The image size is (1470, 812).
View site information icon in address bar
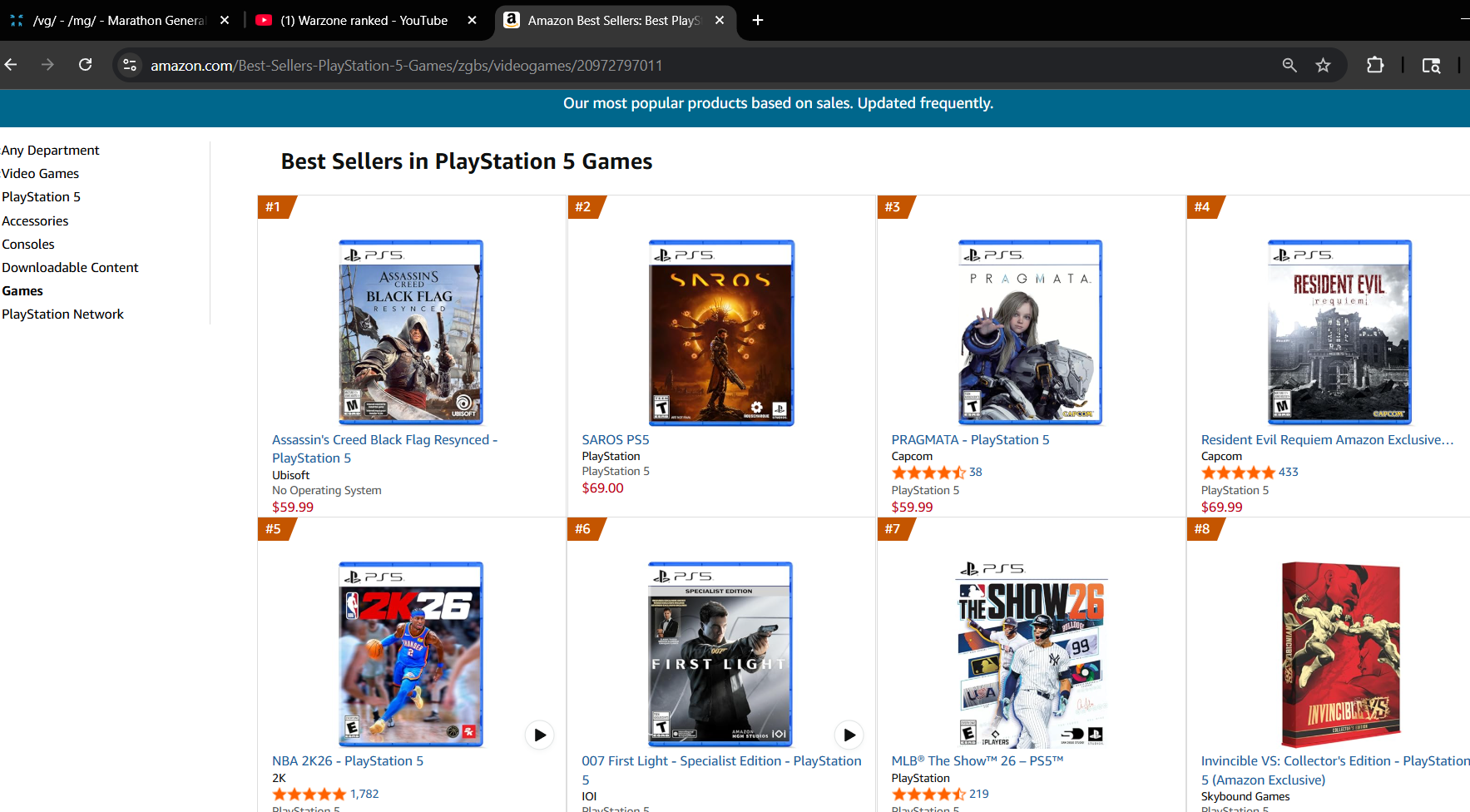(x=130, y=65)
